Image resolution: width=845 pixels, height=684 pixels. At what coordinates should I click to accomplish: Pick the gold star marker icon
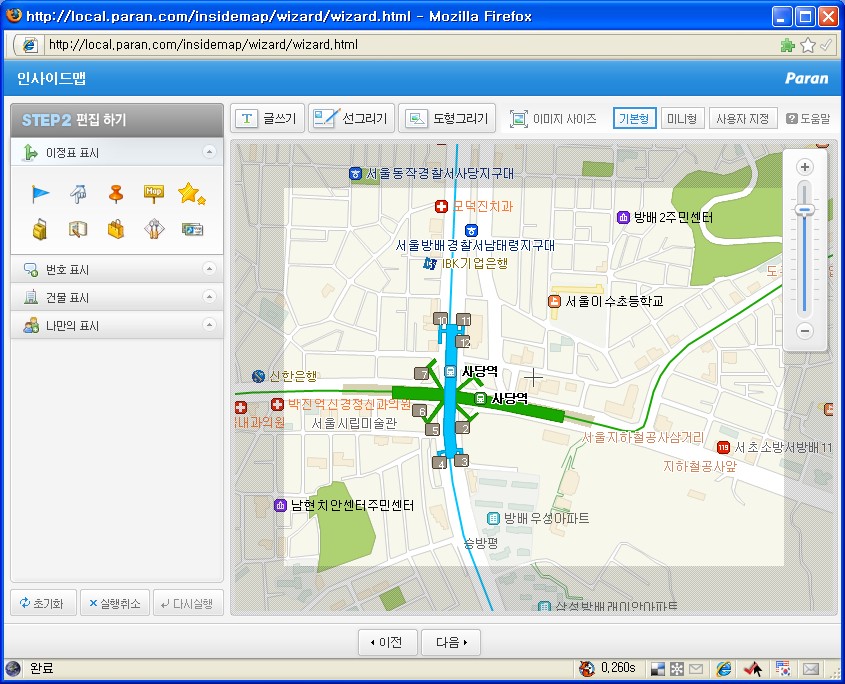tap(192, 194)
